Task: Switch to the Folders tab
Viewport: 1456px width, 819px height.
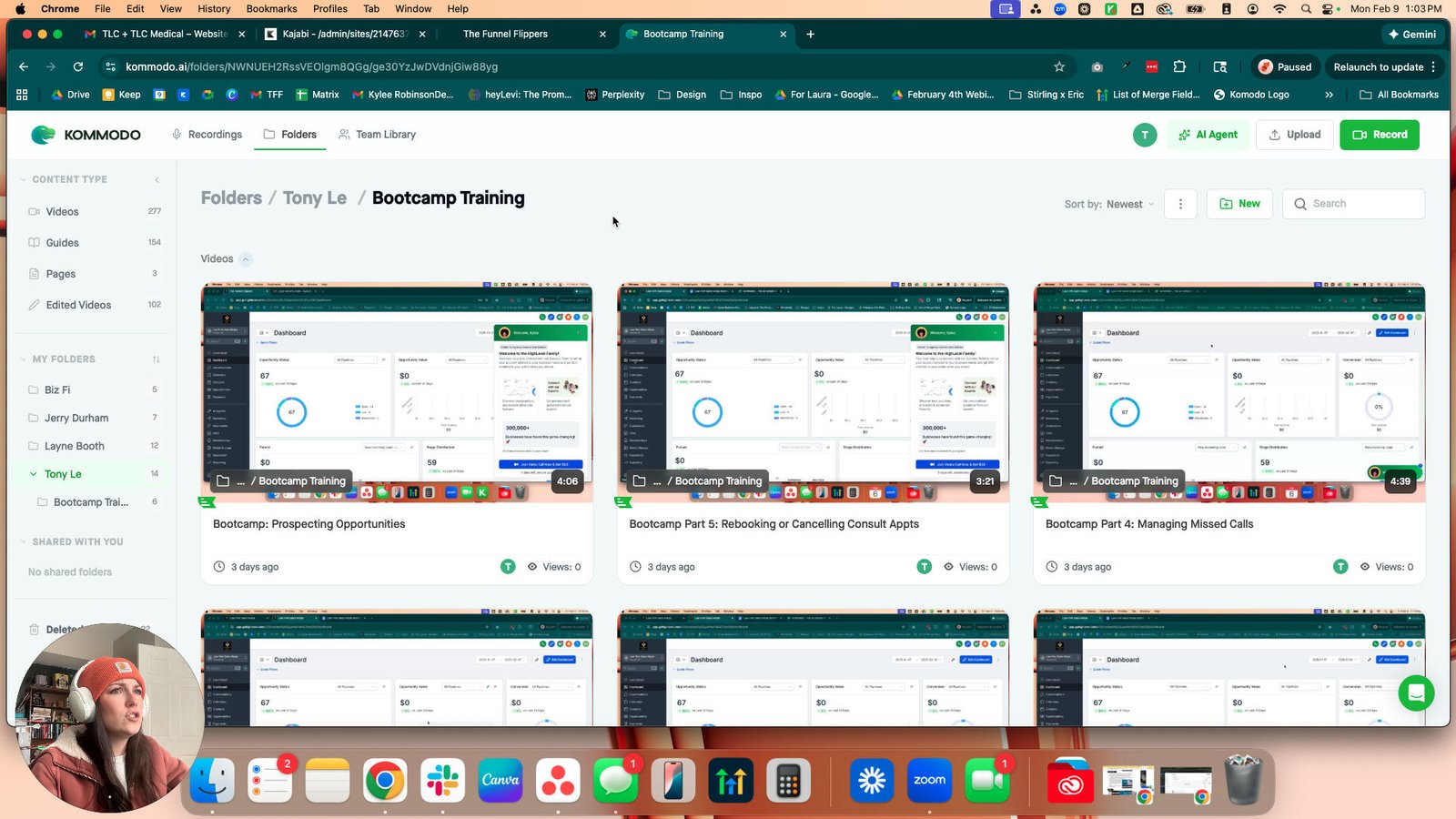Action: (x=290, y=135)
